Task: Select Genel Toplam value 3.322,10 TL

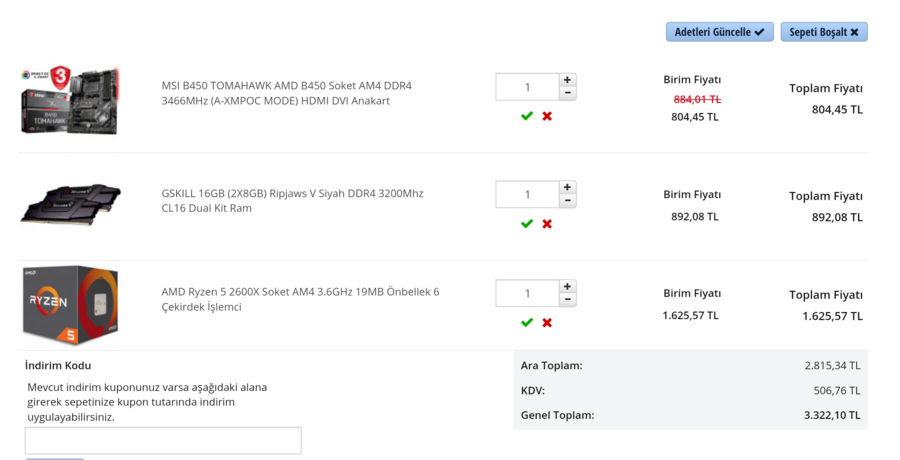Action: (x=832, y=415)
